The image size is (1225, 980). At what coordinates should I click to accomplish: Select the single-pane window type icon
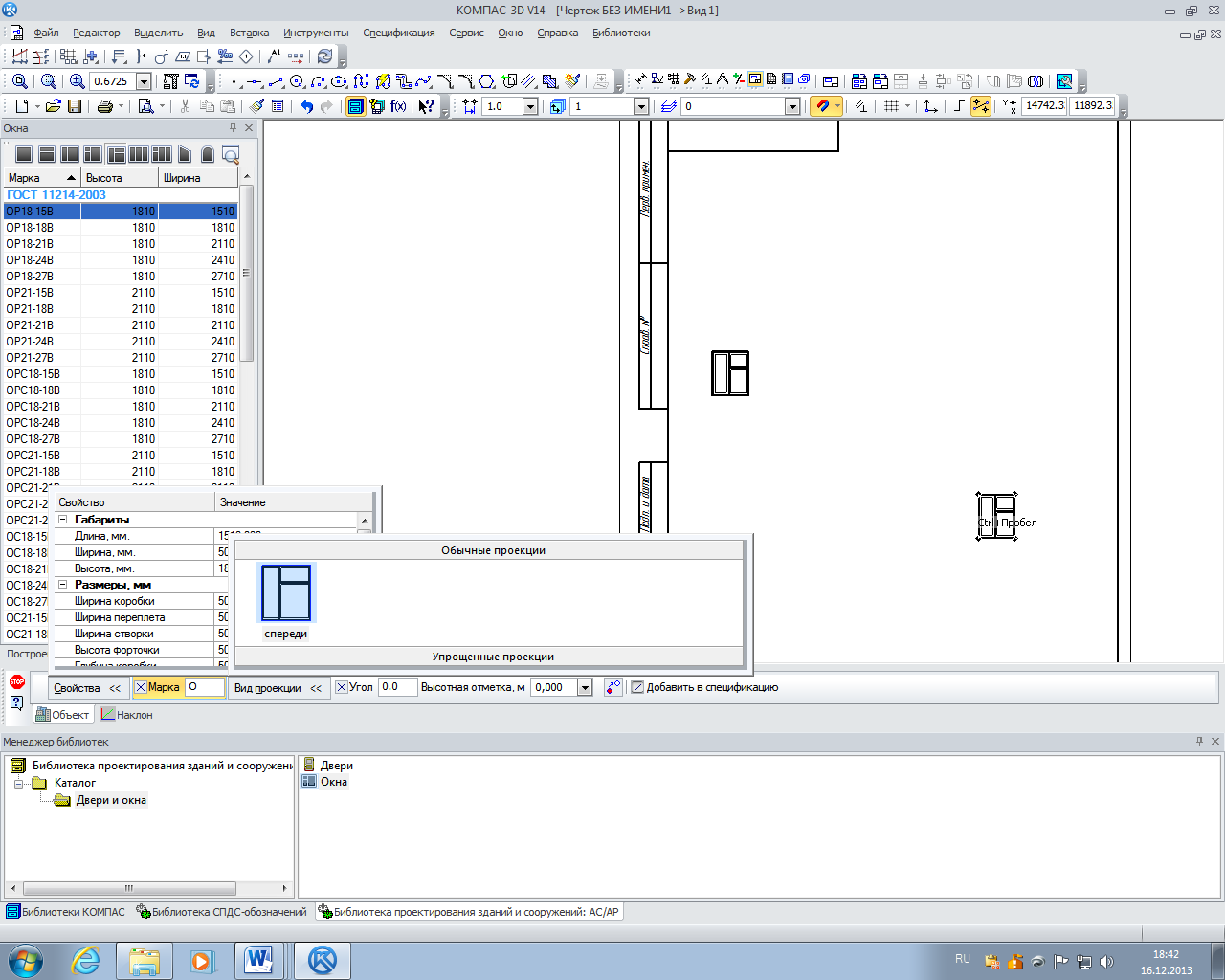pyautogui.click(x=24, y=154)
